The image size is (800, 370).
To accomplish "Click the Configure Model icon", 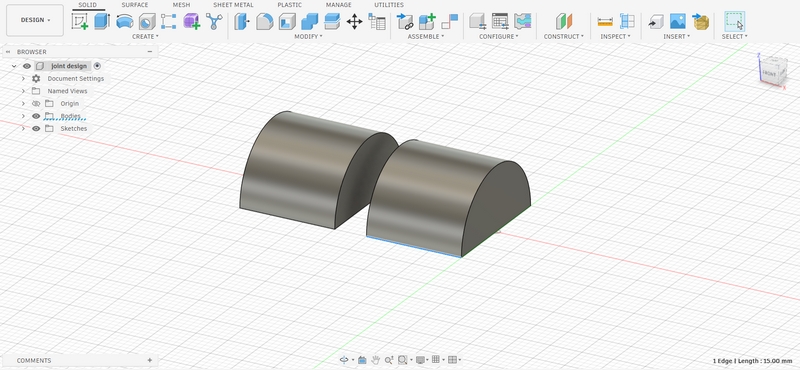I will pos(478,21).
